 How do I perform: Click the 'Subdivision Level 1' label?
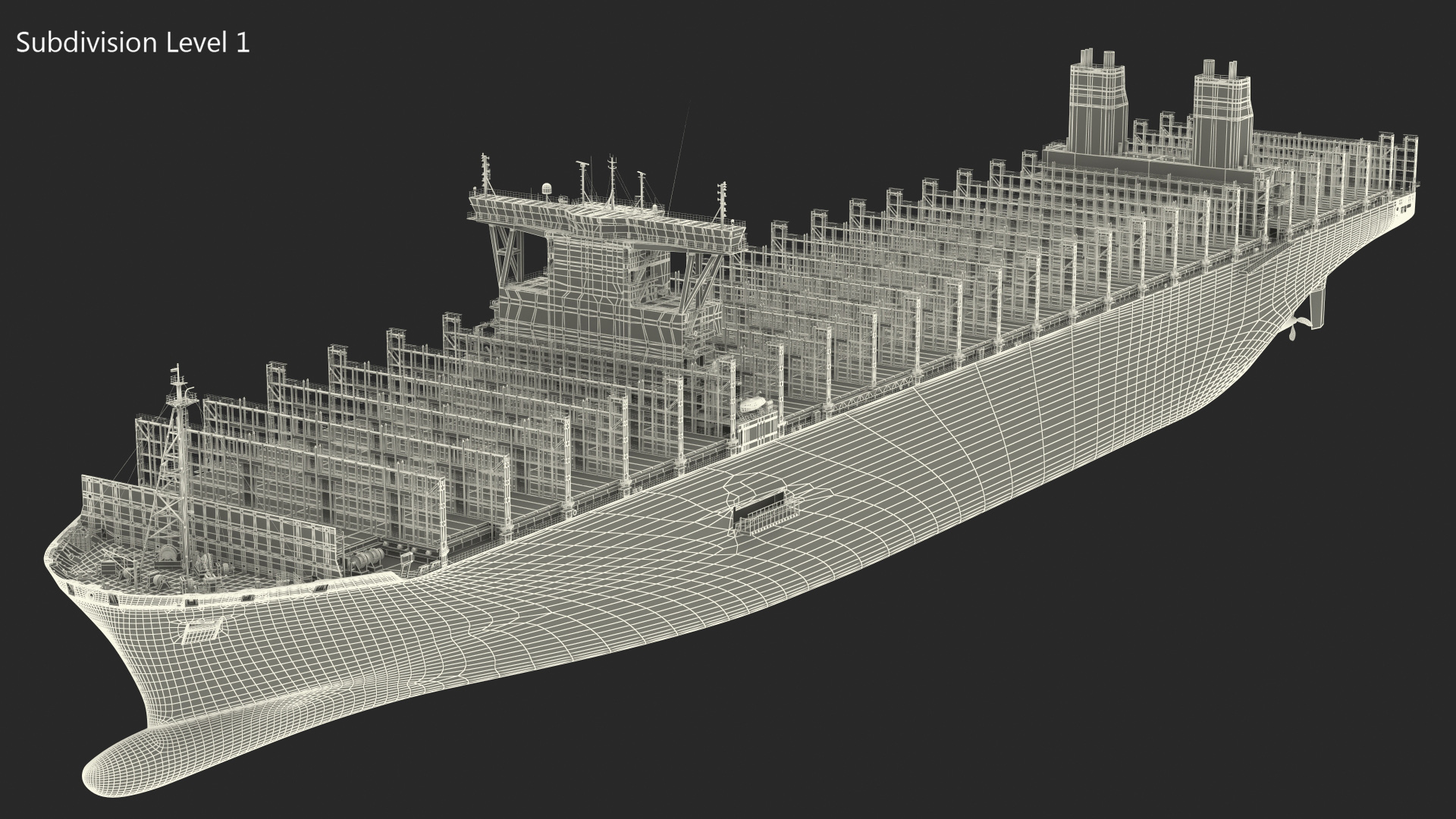click(x=133, y=44)
